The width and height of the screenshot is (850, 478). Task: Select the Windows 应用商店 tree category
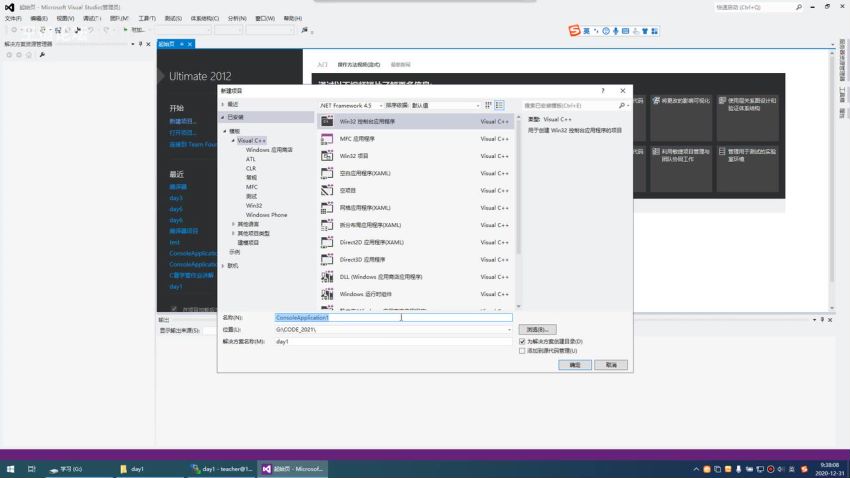269,150
